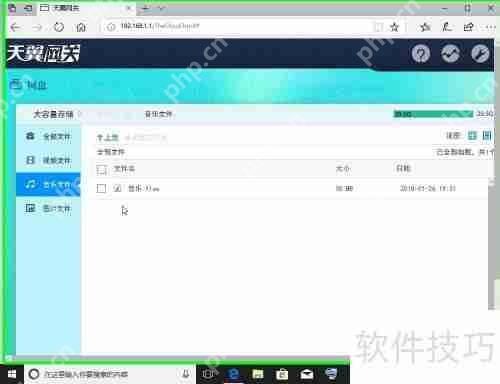Tick the checkbox for the music file row

pos(101,189)
